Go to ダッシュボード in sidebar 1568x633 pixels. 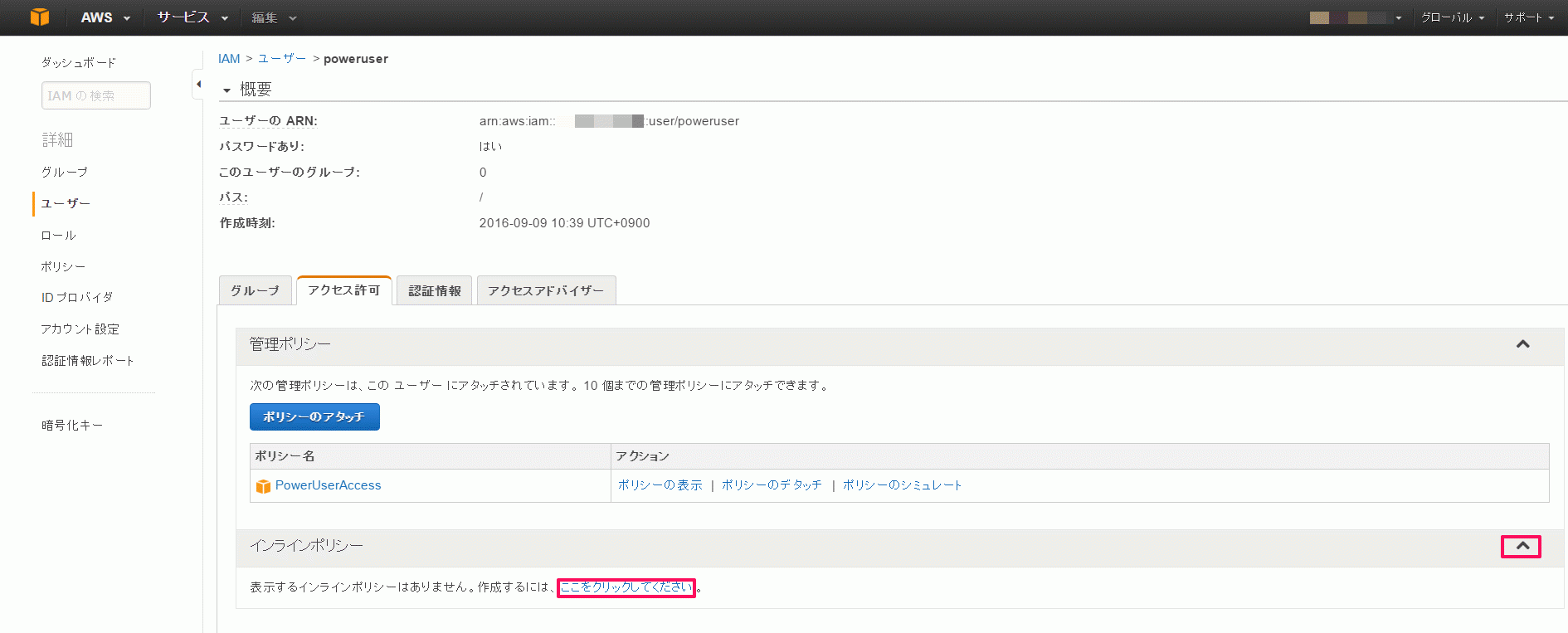point(79,62)
